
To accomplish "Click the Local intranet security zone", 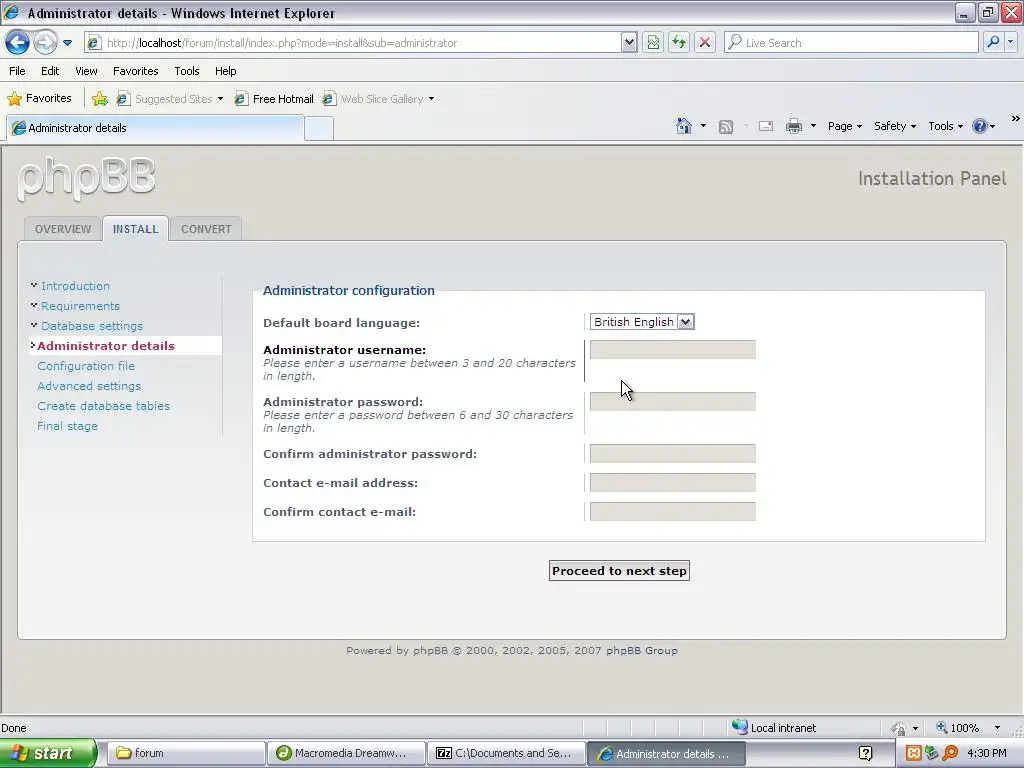I will point(774,728).
